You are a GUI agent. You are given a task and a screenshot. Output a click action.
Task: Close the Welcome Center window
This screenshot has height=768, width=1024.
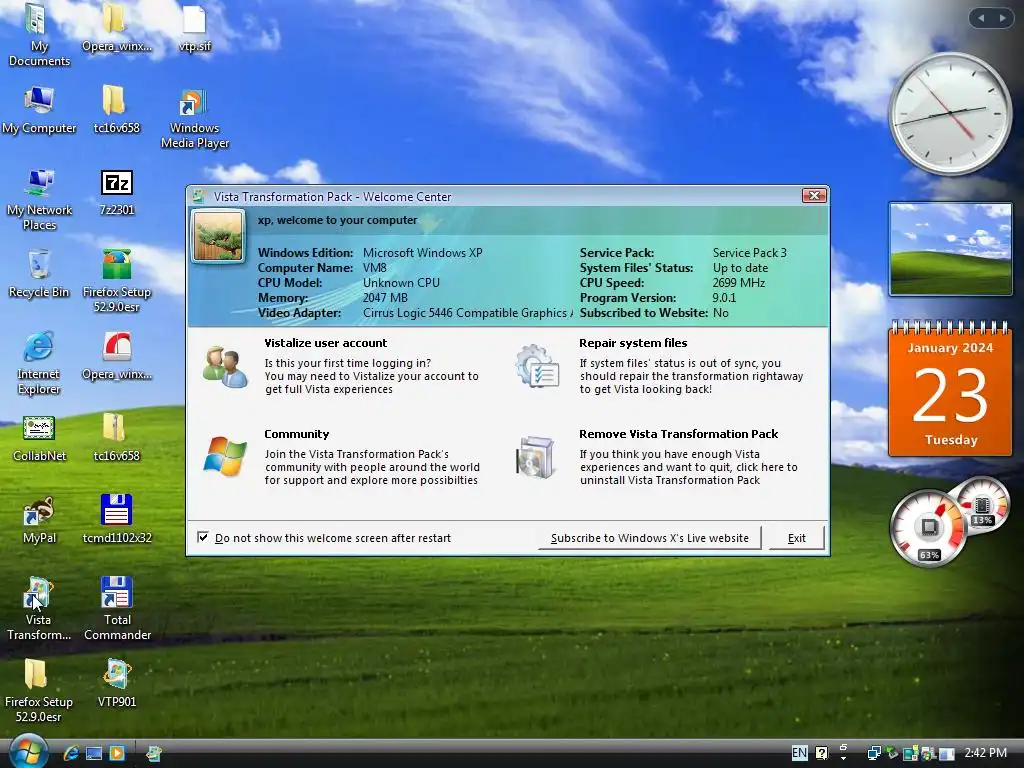(814, 195)
